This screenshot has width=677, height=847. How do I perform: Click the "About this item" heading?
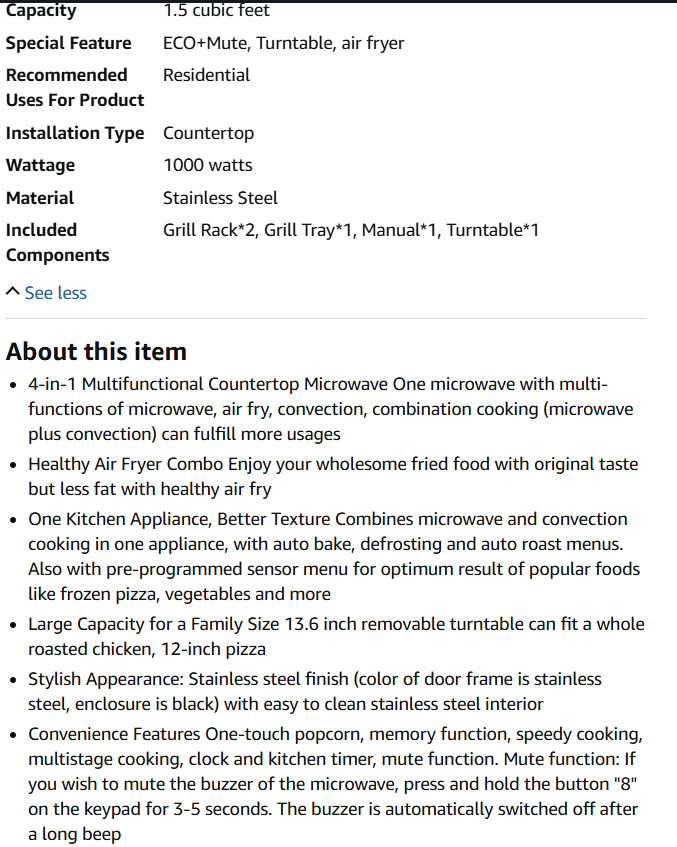click(x=96, y=351)
